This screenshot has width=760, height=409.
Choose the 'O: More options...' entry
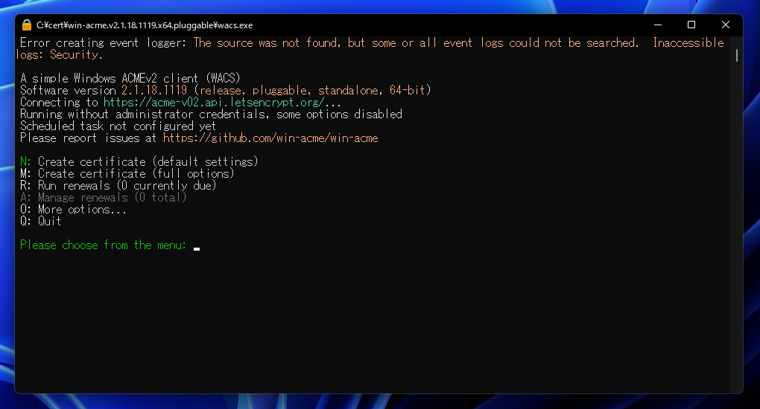click(x=73, y=210)
